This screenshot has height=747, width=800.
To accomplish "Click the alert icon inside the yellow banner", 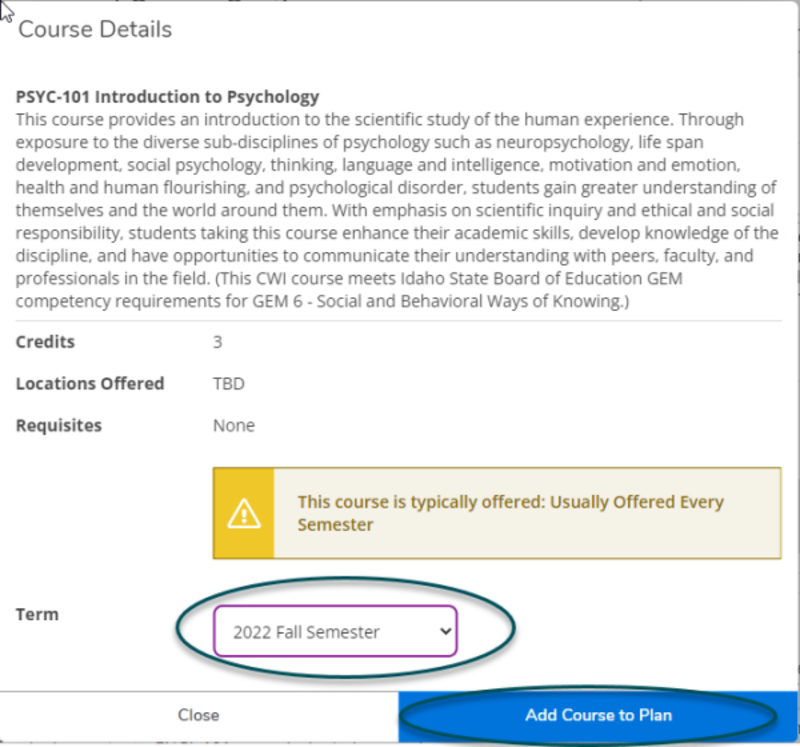I will (x=244, y=512).
